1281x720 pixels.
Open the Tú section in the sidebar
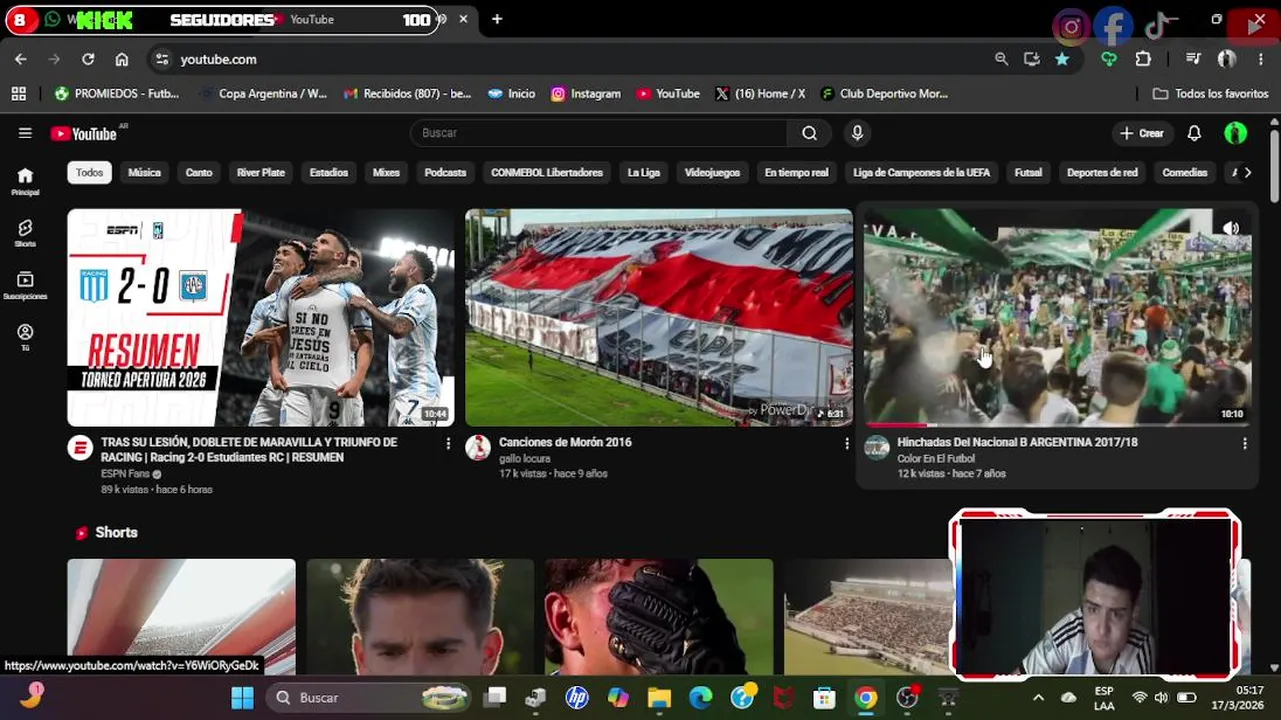(x=25, y=337)
